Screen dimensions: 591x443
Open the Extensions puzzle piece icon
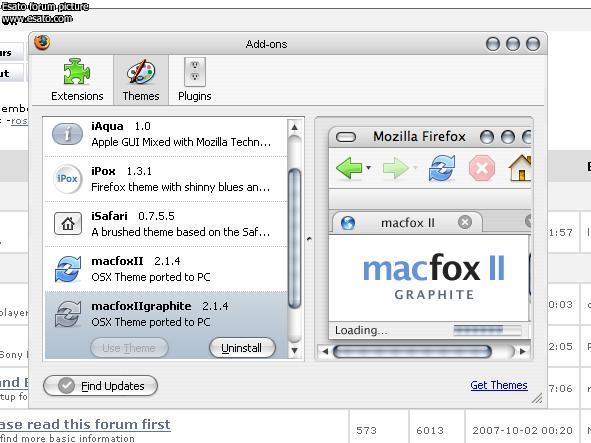click(77, 72)
